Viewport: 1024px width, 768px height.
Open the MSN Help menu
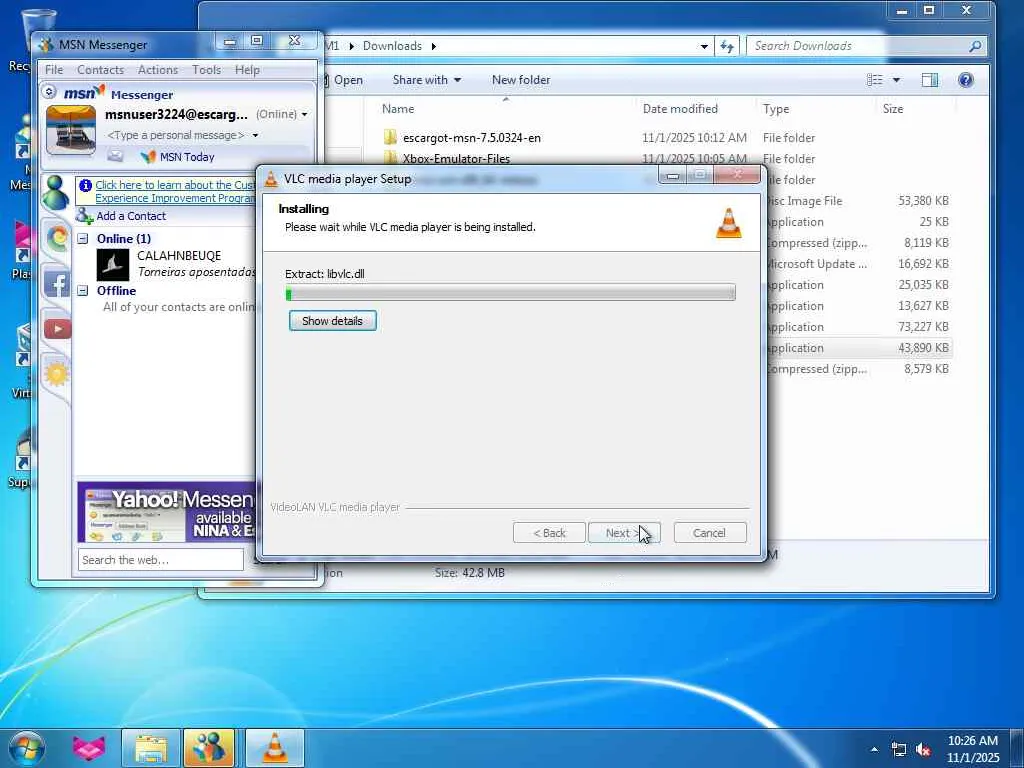point(248,70)
